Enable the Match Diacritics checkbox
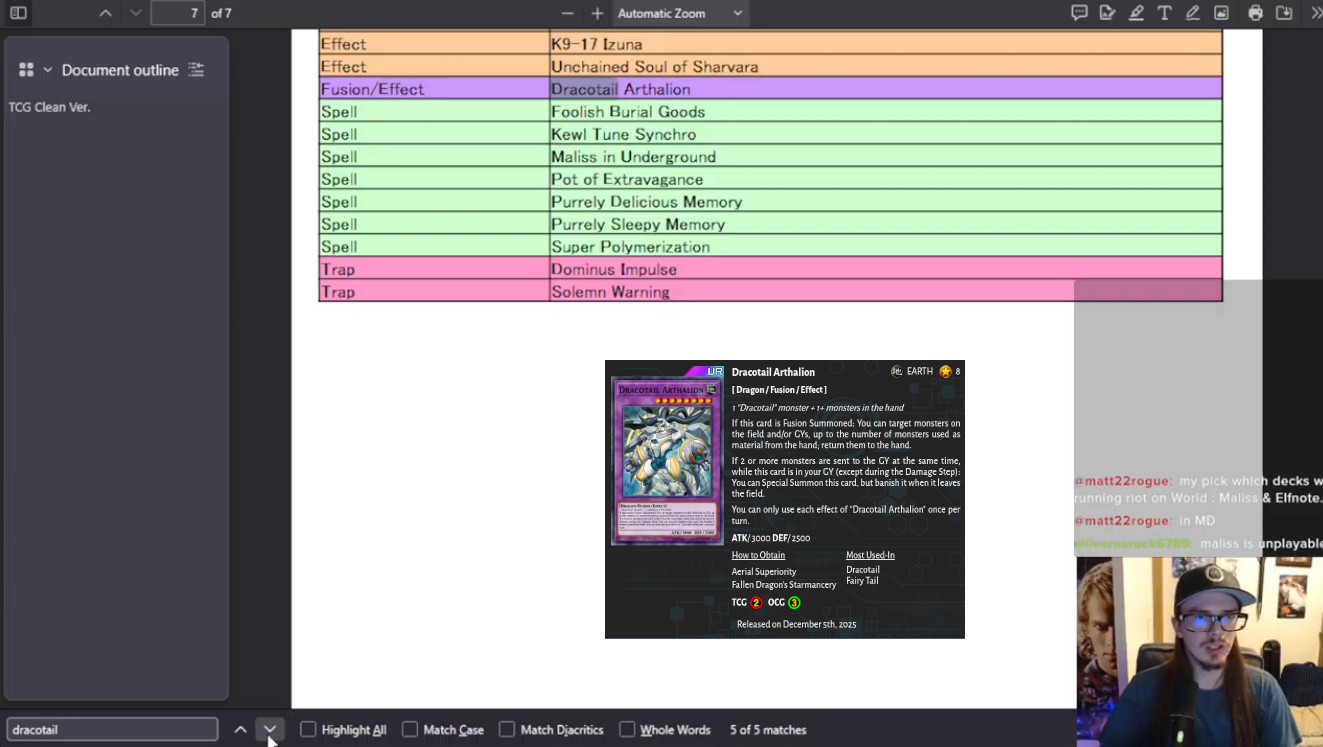Screen dimensions: 1323x747 click(x=507, y=730)
